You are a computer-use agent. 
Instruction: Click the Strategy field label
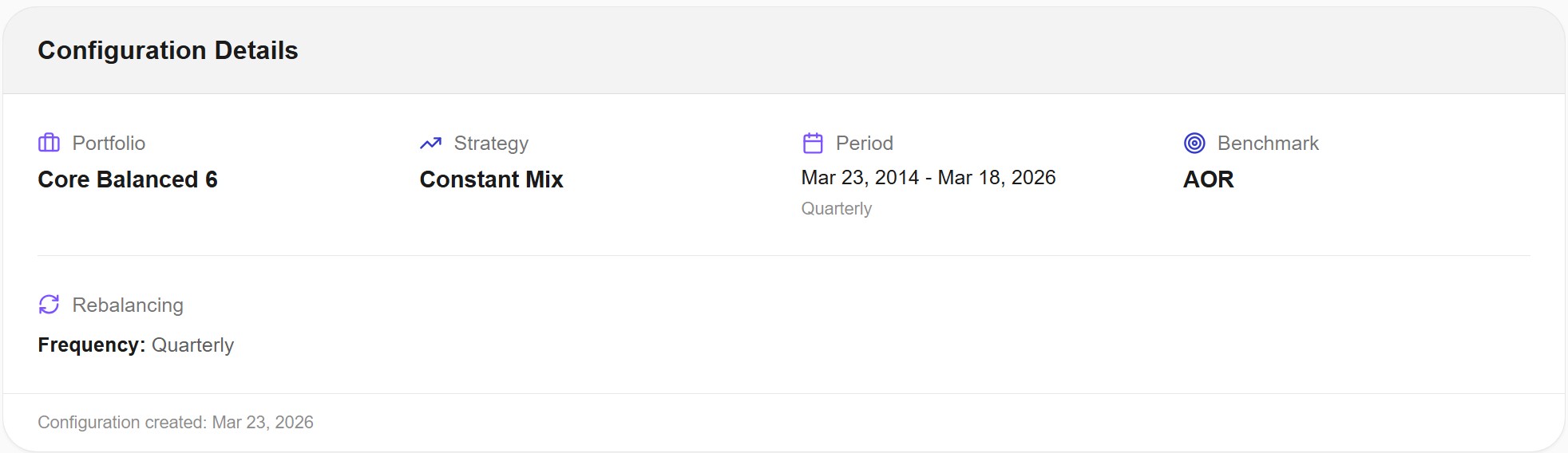491,144
